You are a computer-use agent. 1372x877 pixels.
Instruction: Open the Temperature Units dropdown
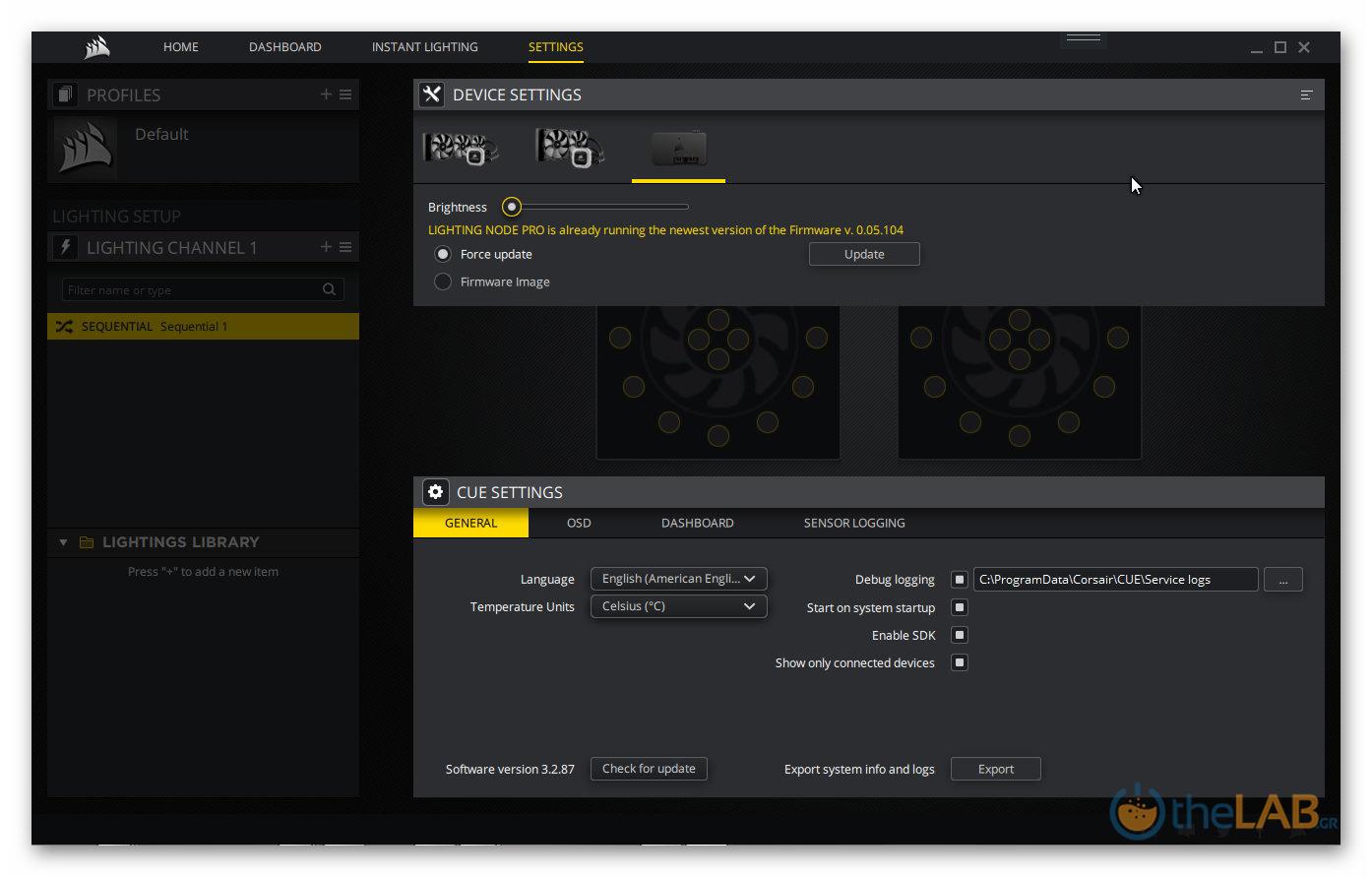point(678,606)
